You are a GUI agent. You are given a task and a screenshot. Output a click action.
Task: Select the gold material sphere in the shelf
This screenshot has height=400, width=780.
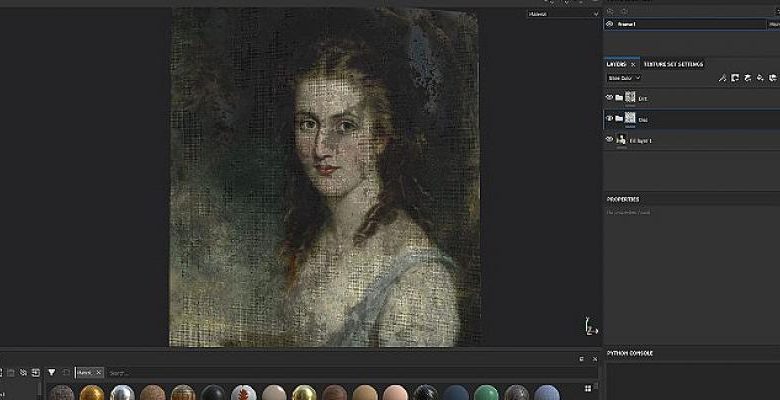coord(92,393)
